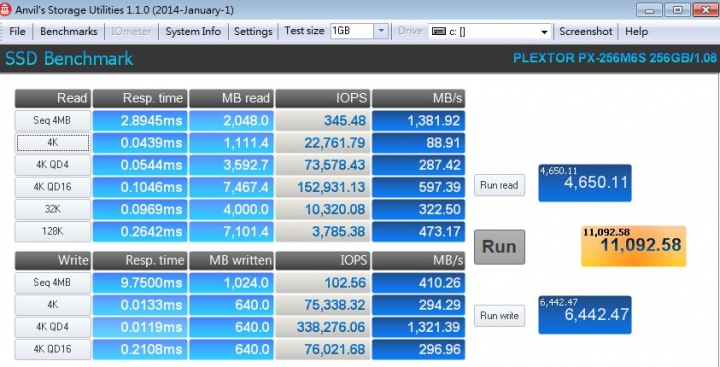Open the Help menu
This screenshot has height=367, width=720.
636,31
